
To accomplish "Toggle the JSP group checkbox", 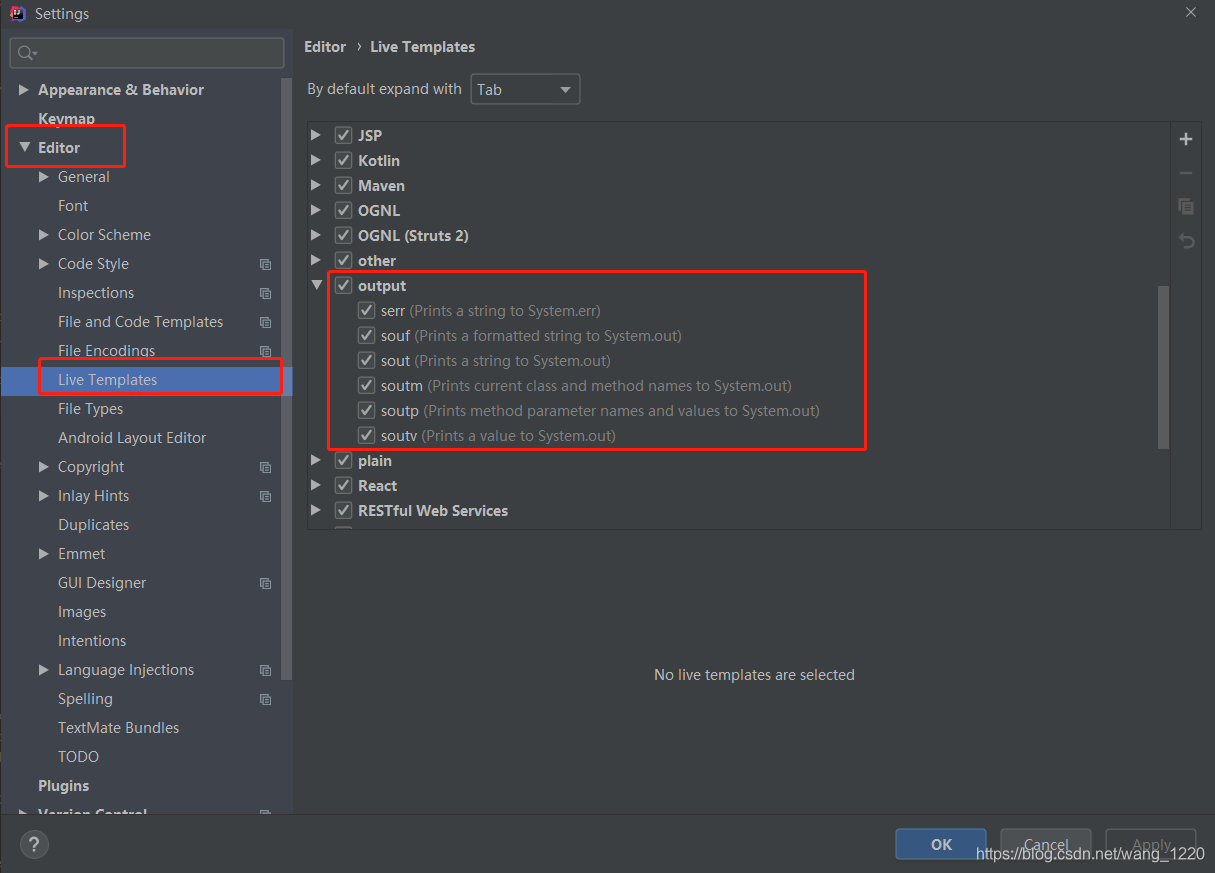I will click(x=344, y=135).
